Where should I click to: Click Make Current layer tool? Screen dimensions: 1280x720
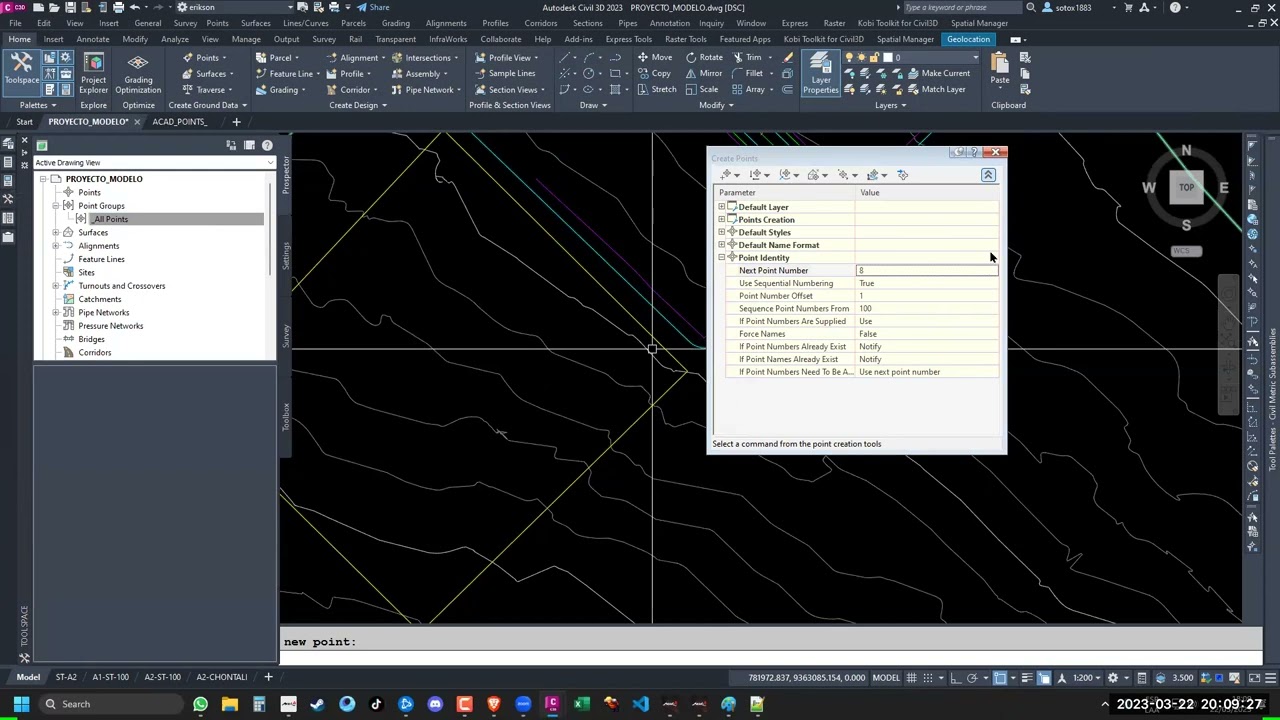937,73
